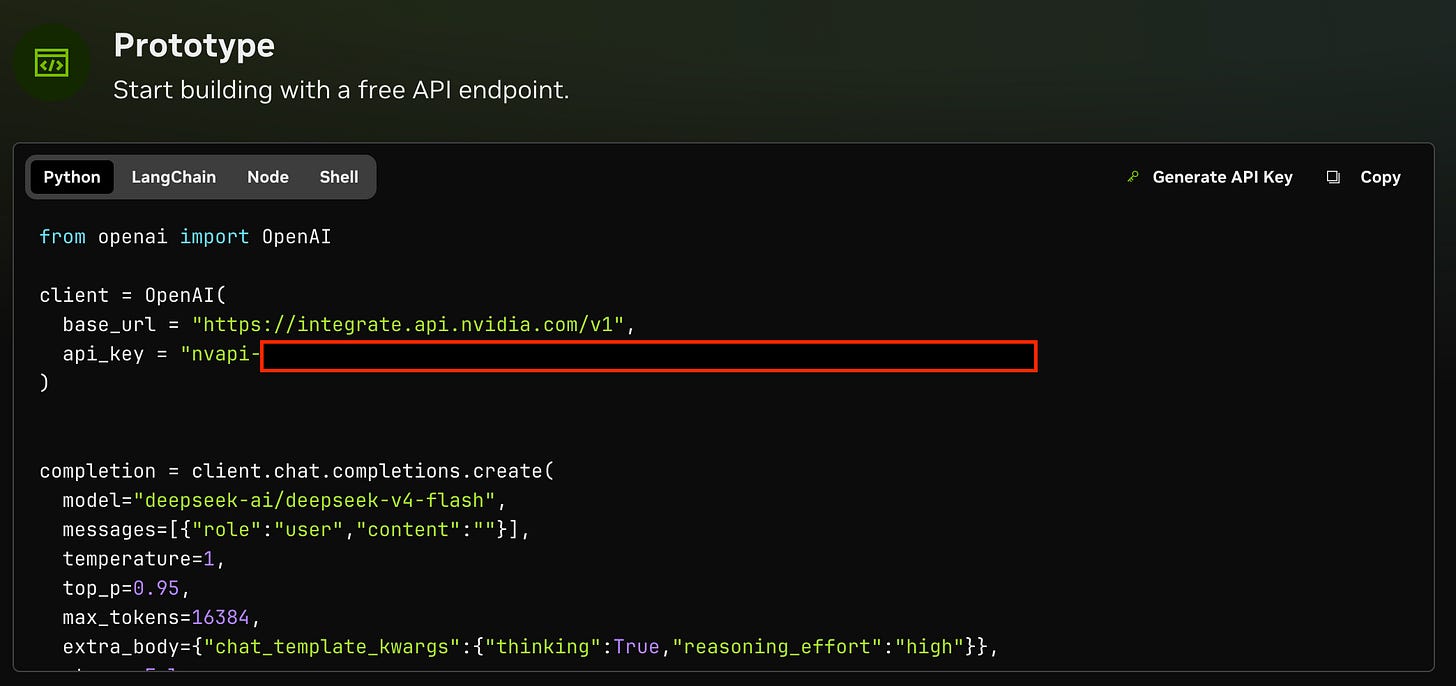
Task: Click the temperature=1 line
Action: pyautogui.click(x=144, y=559)
